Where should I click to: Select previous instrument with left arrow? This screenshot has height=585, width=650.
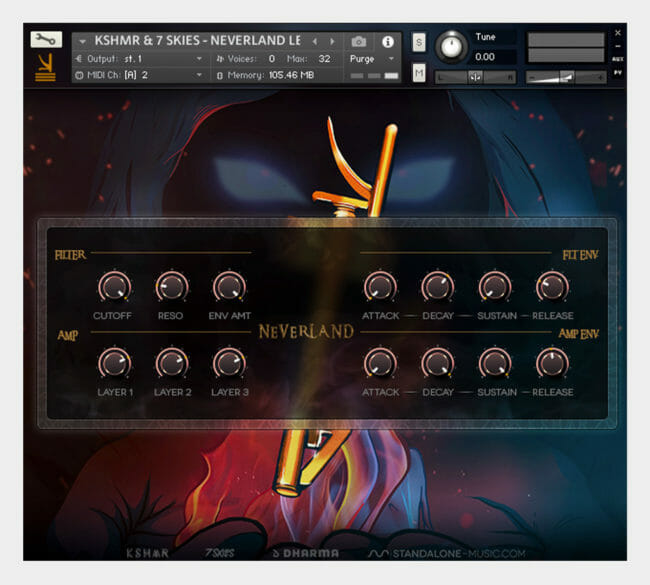(315, 42)
